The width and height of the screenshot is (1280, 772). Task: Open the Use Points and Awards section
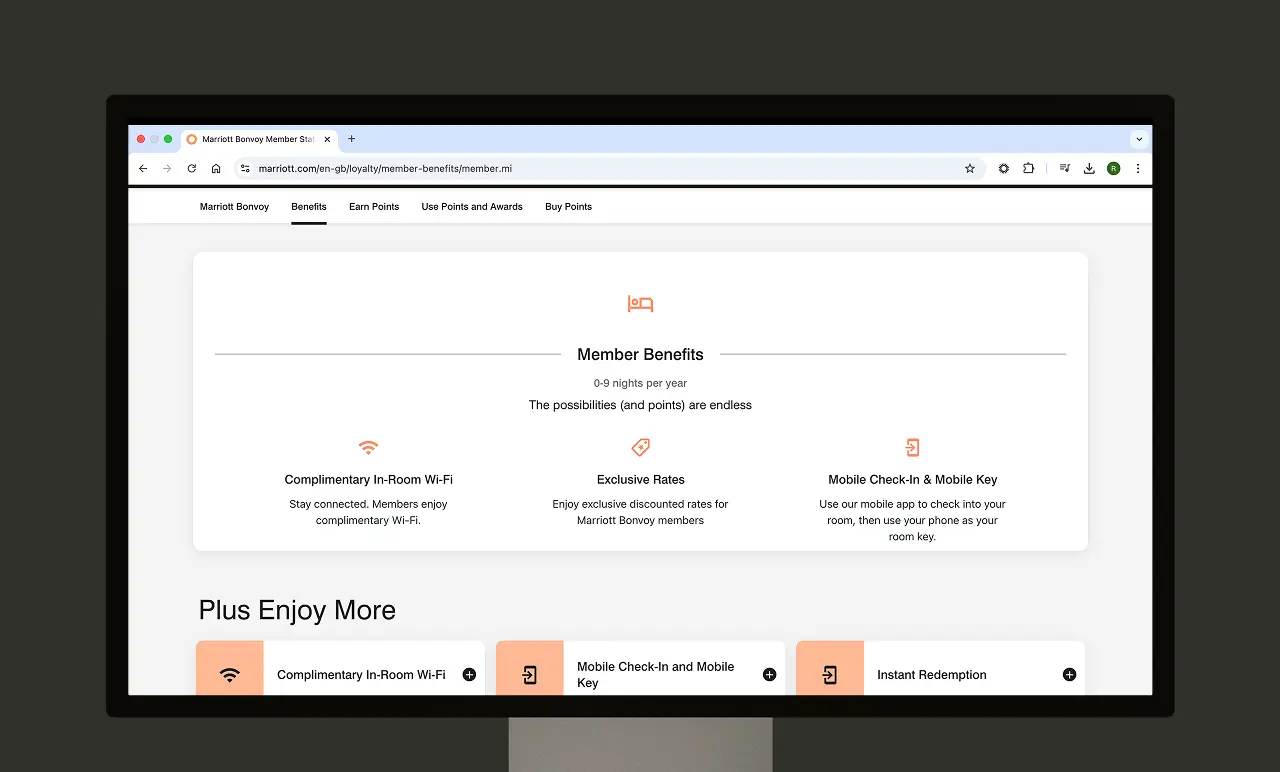point(471,206)
